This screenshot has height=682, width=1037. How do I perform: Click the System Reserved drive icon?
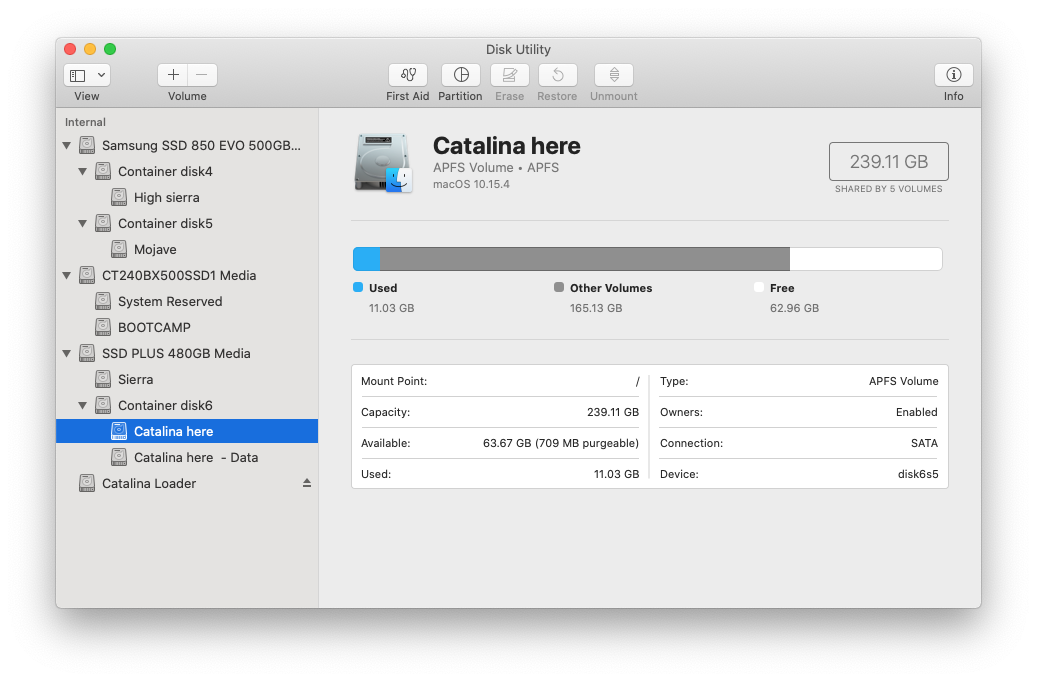(x=103, y=302)
